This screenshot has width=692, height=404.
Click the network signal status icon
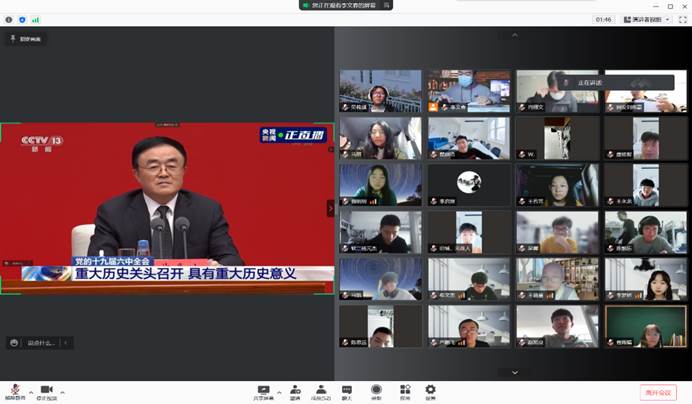pos(35,19)
